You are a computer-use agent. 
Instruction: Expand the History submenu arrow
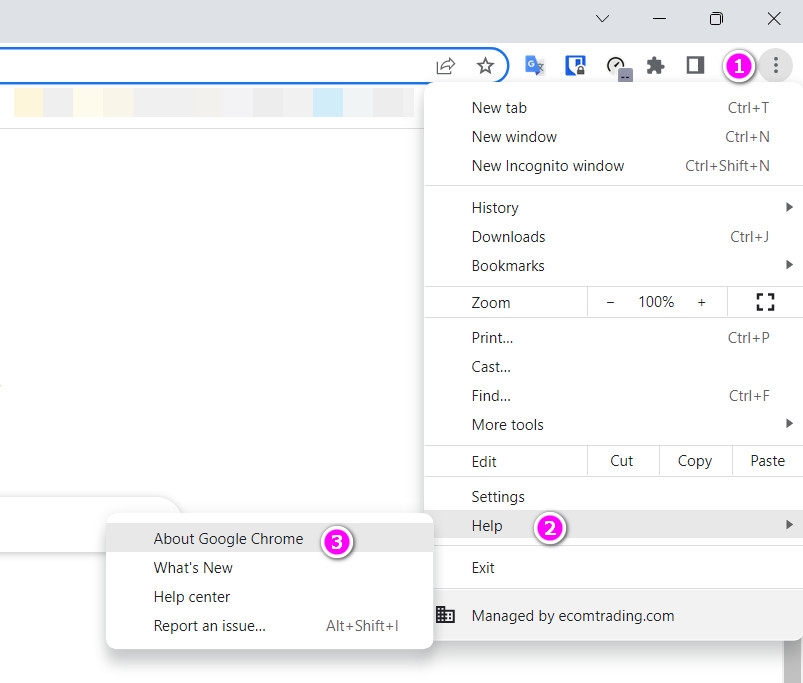pos(790,207)
